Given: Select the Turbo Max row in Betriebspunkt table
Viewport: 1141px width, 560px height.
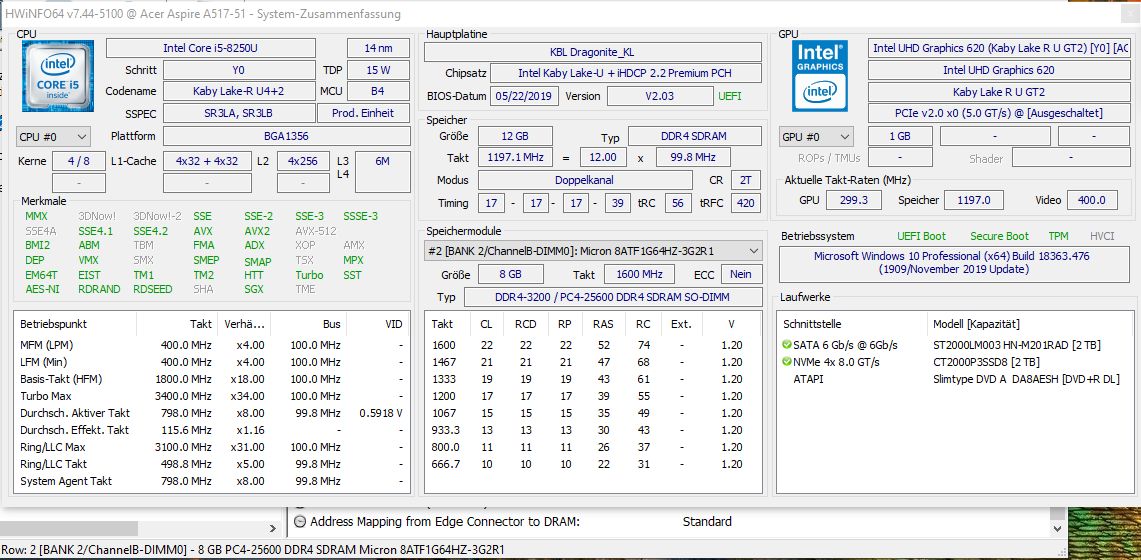Looking at the screenshot, I should click(x=211, y=396).
